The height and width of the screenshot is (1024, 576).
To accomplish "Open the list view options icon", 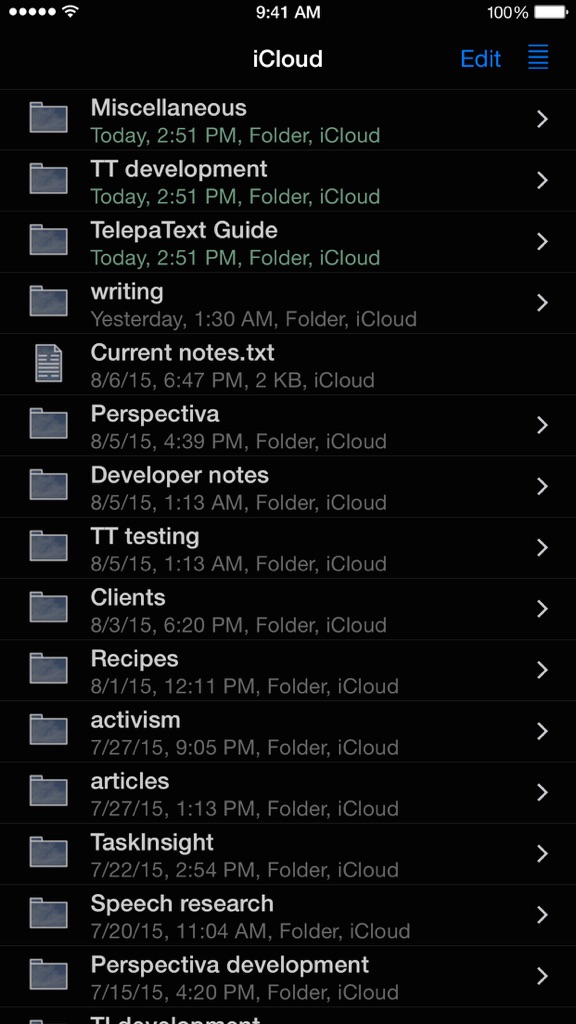I will (538, 58).
